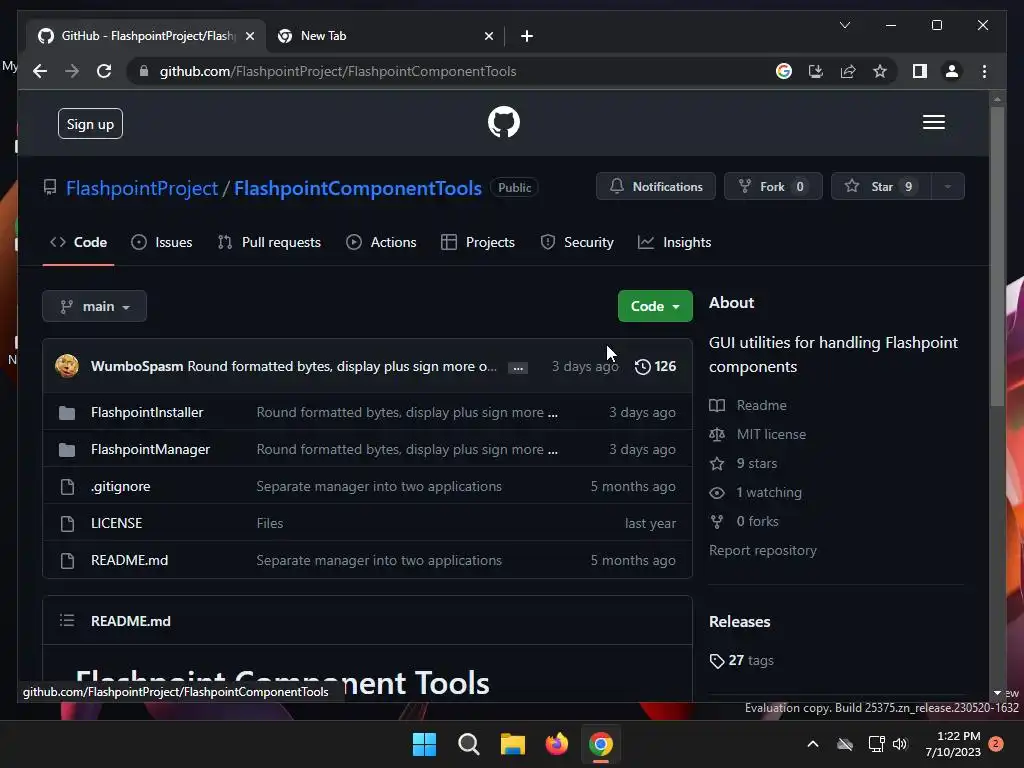The height and width of the screenshot is (768, 1024).
Task: Open the Pull requests tab
Action: (269, 242)
